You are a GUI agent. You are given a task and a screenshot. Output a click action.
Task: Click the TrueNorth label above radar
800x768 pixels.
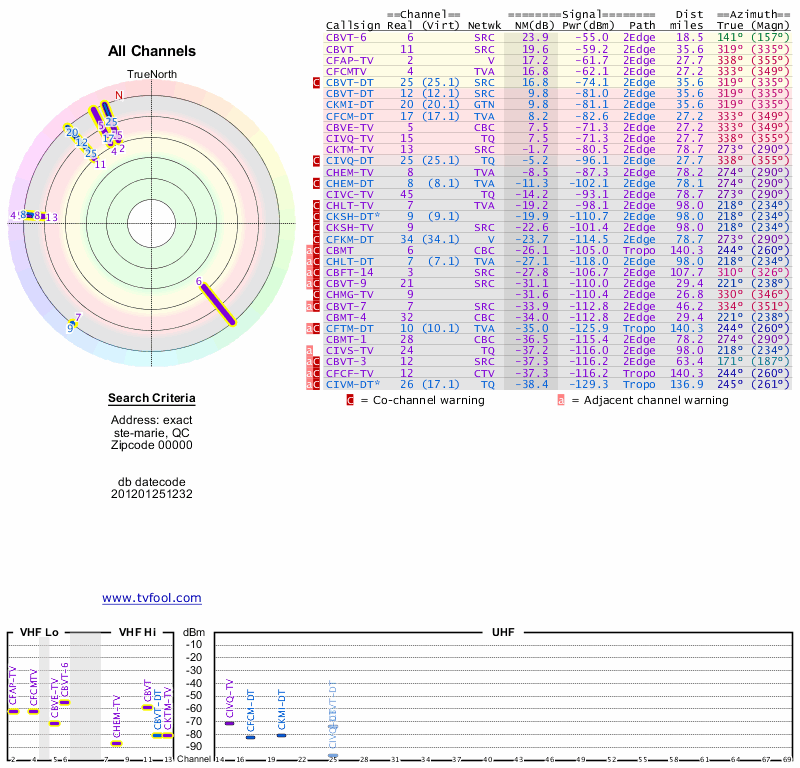[151, 76]
